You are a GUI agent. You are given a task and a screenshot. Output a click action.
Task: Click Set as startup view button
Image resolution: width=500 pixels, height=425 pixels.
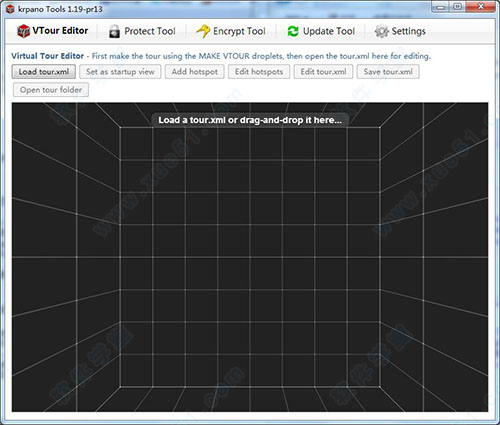click(x=120, y=72)
